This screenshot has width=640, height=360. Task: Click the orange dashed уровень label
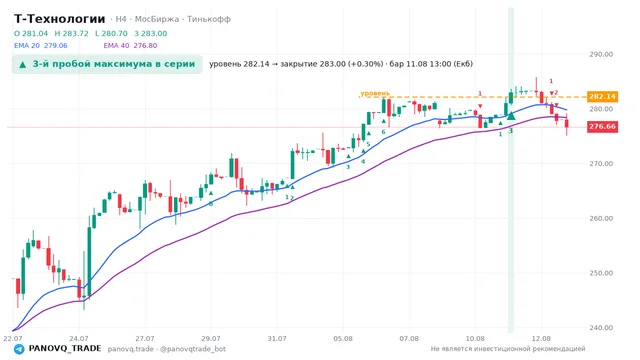pos(375,93)
